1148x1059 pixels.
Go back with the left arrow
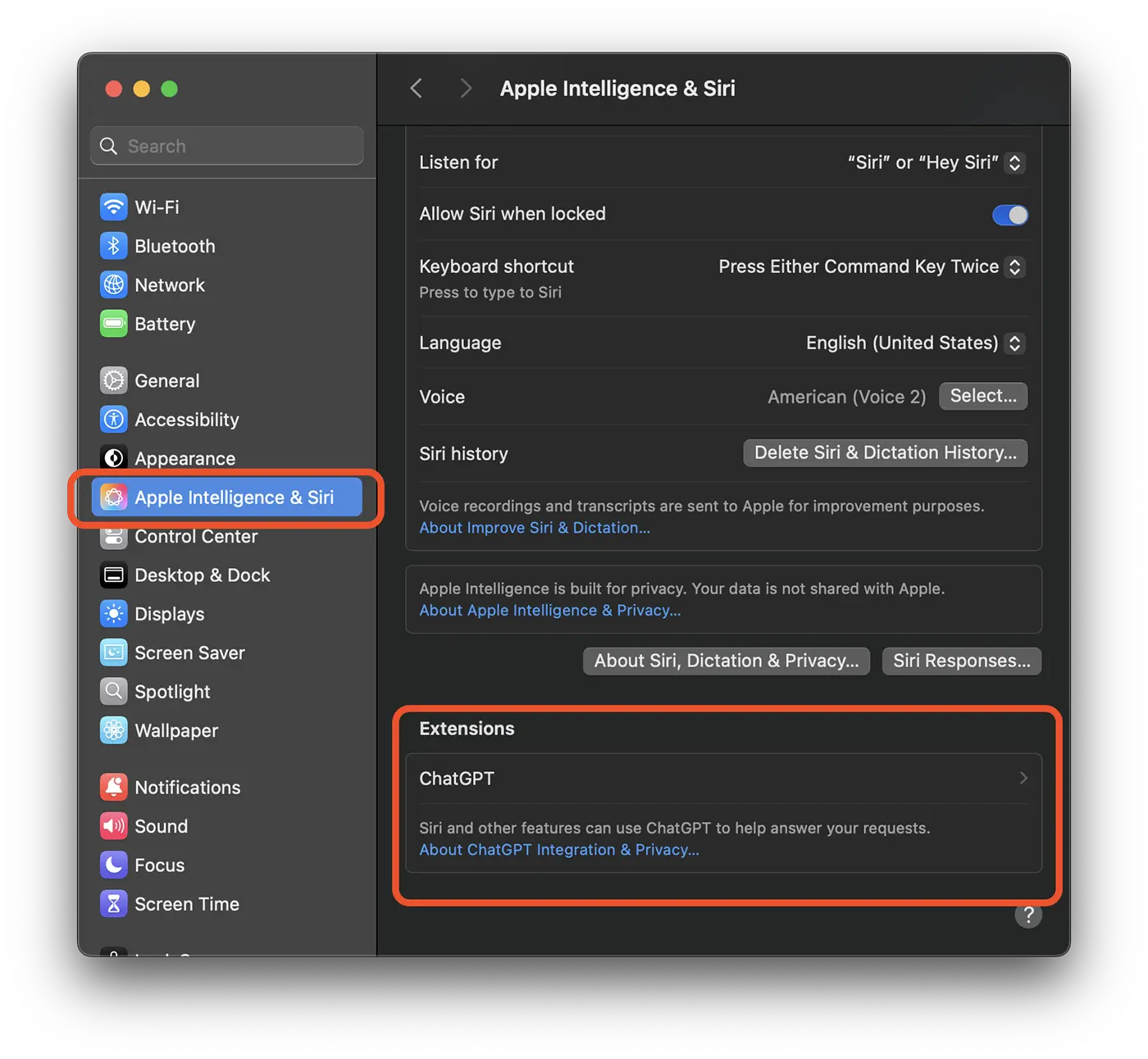417,89
